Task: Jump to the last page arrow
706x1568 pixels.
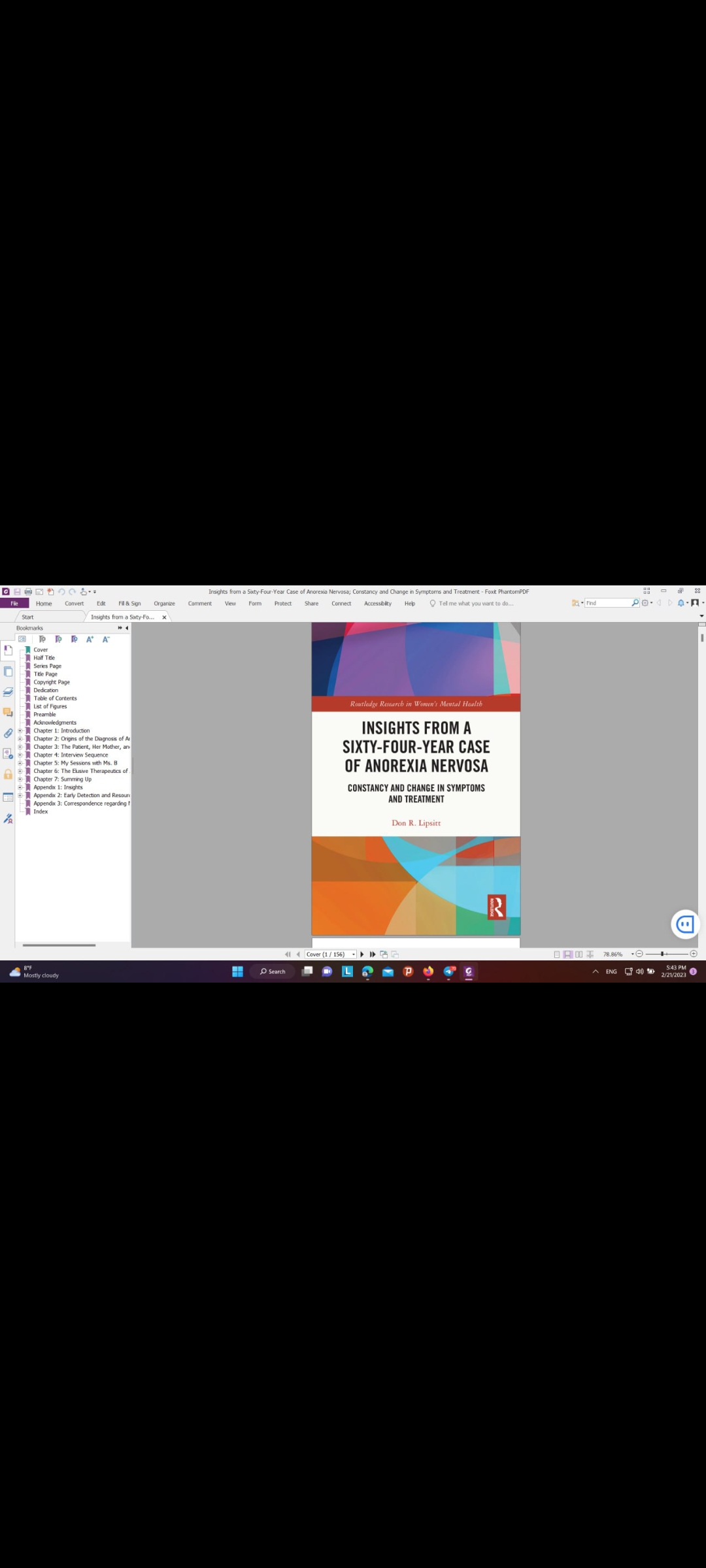Action: [x=373, y=954]
